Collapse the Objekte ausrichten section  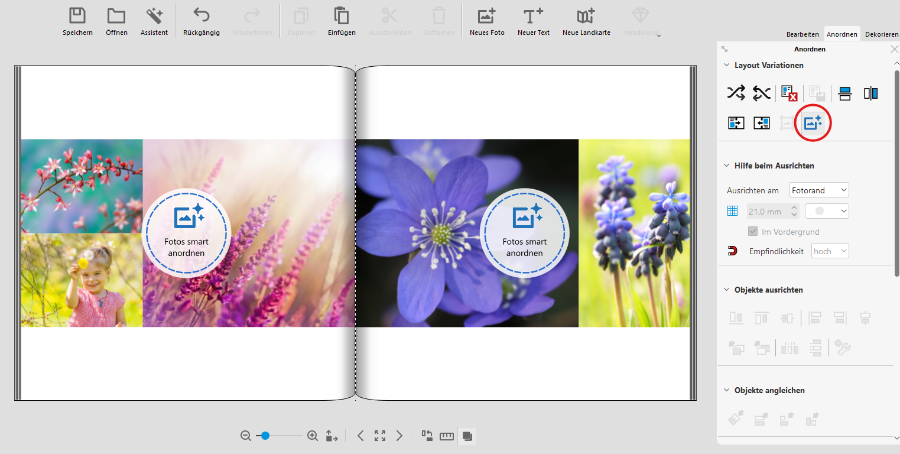pyautogui.click(x=726, y=289)
